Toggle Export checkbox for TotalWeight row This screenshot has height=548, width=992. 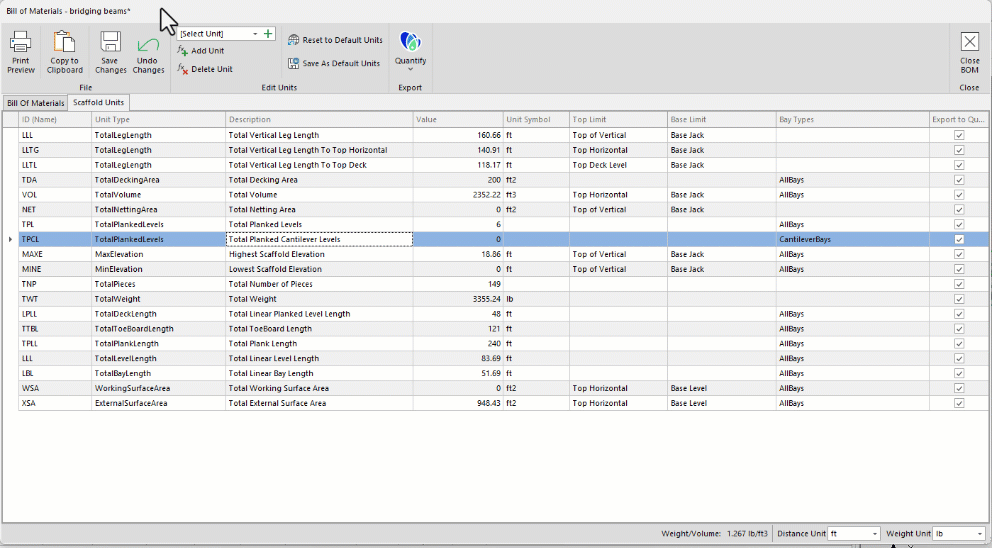[x=959, y=299]
